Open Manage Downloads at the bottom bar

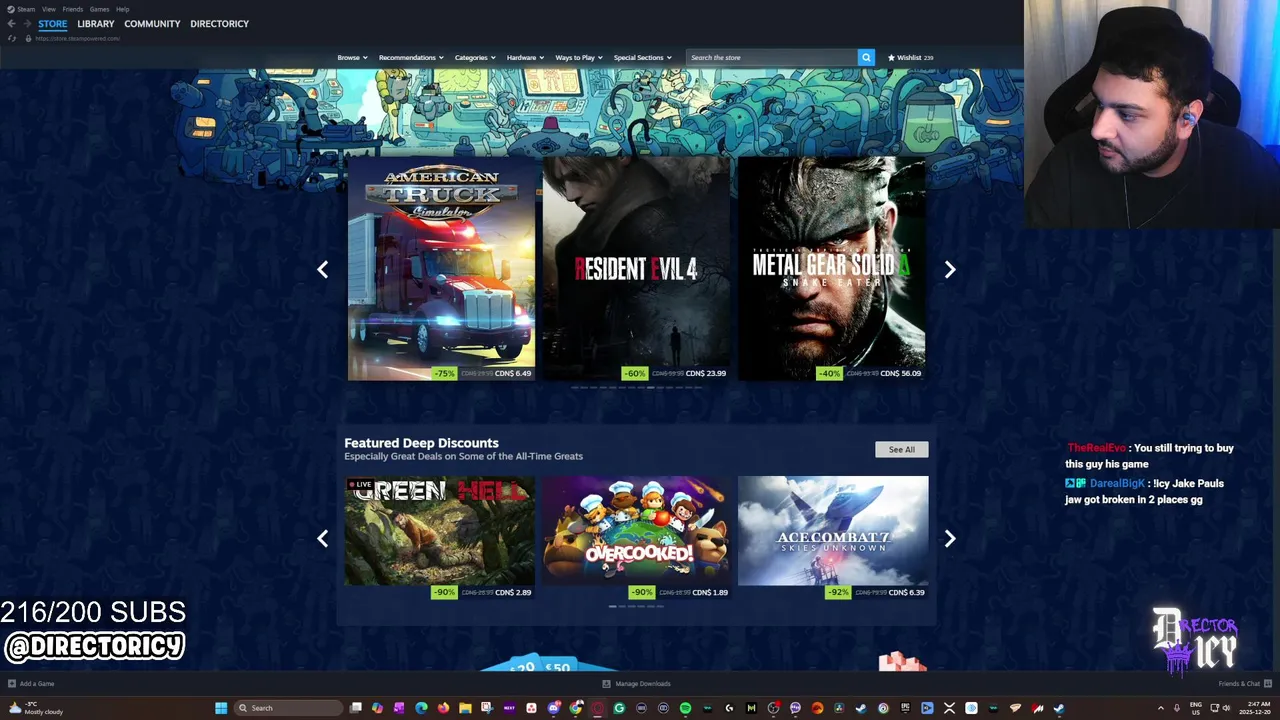click(636, 684)
